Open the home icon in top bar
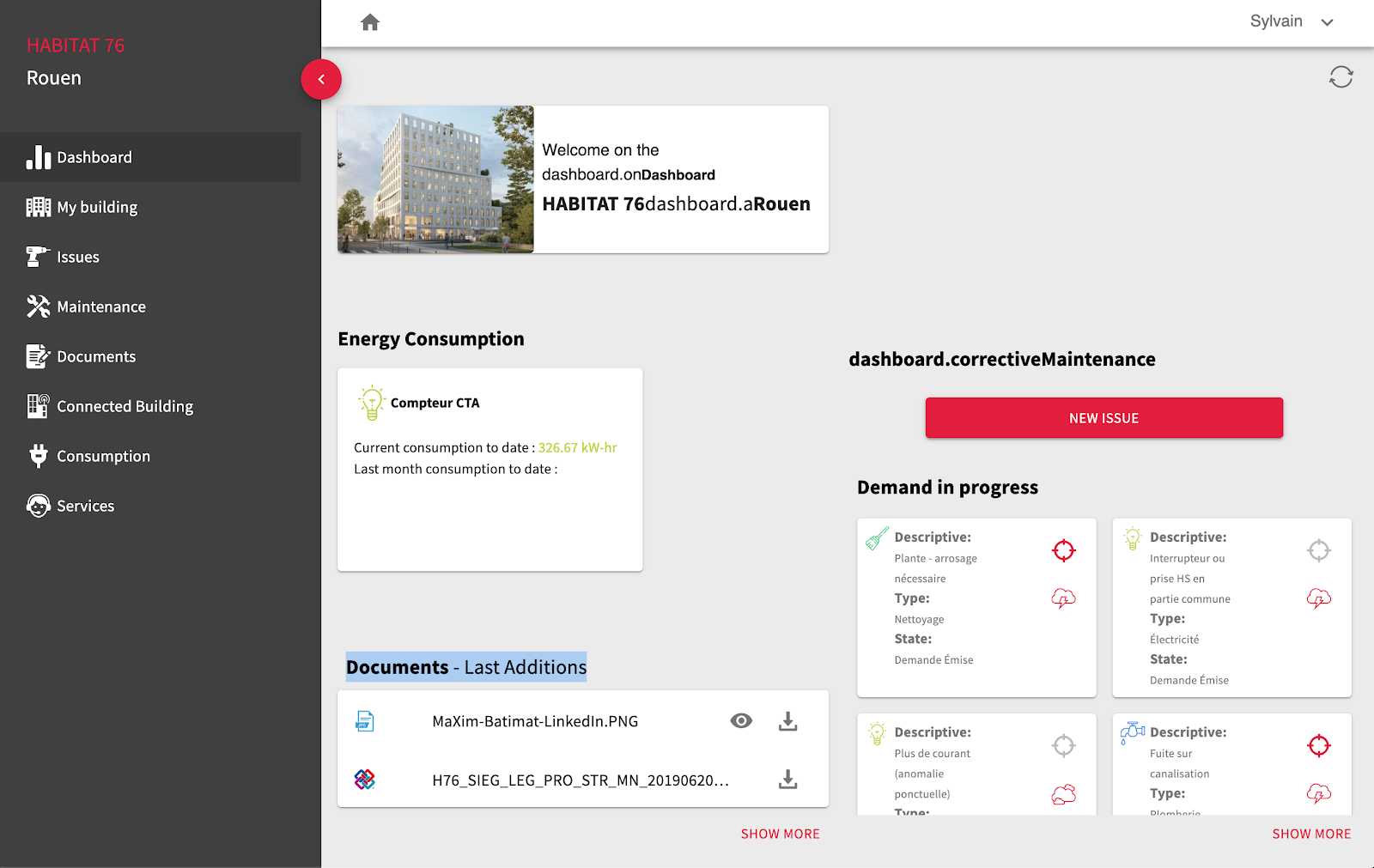This screenshot has height=868, width=1374. pyautogui.click(x=370, y=22)
